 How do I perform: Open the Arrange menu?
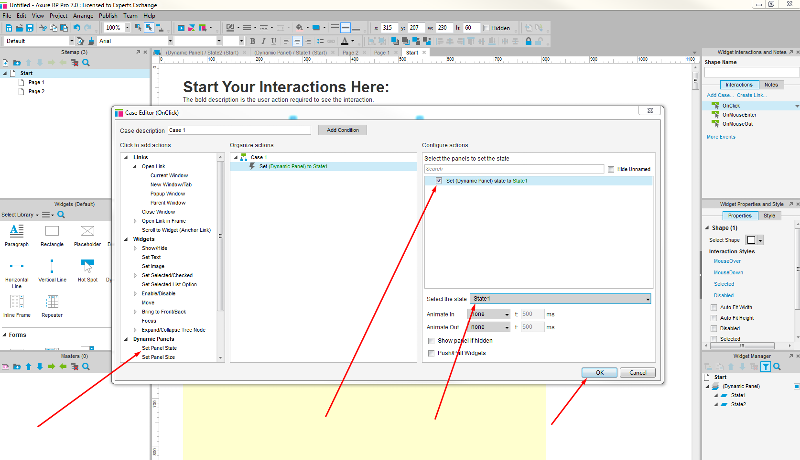pos(83,16)
